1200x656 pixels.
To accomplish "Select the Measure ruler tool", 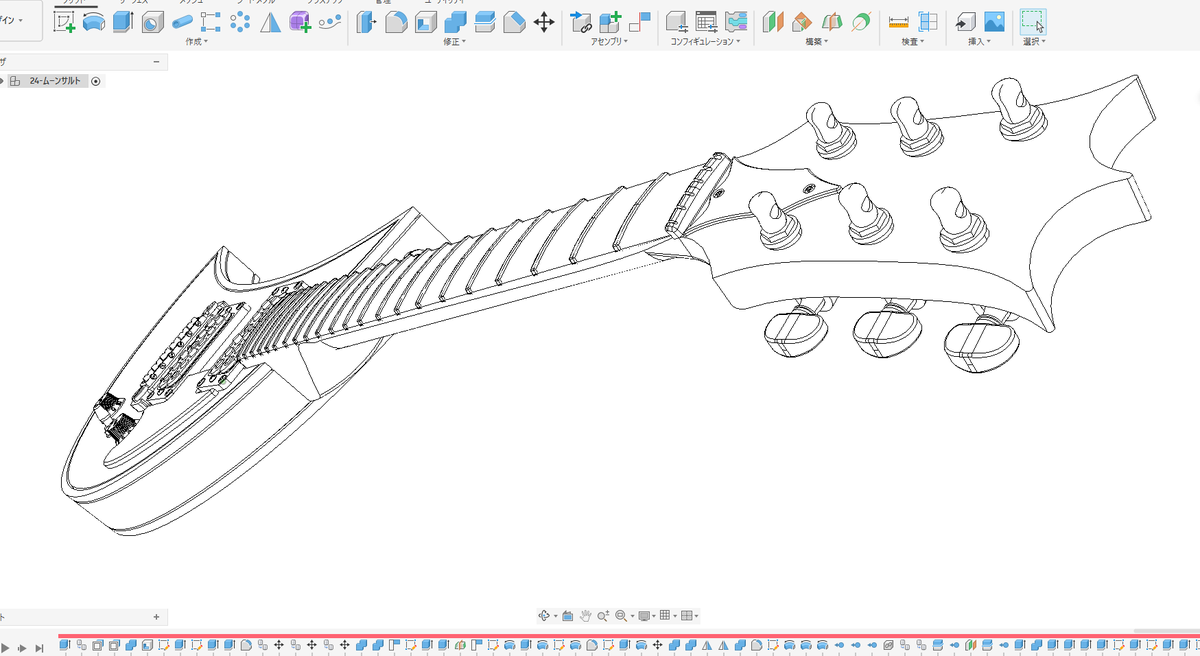I will tap(899, 21).
